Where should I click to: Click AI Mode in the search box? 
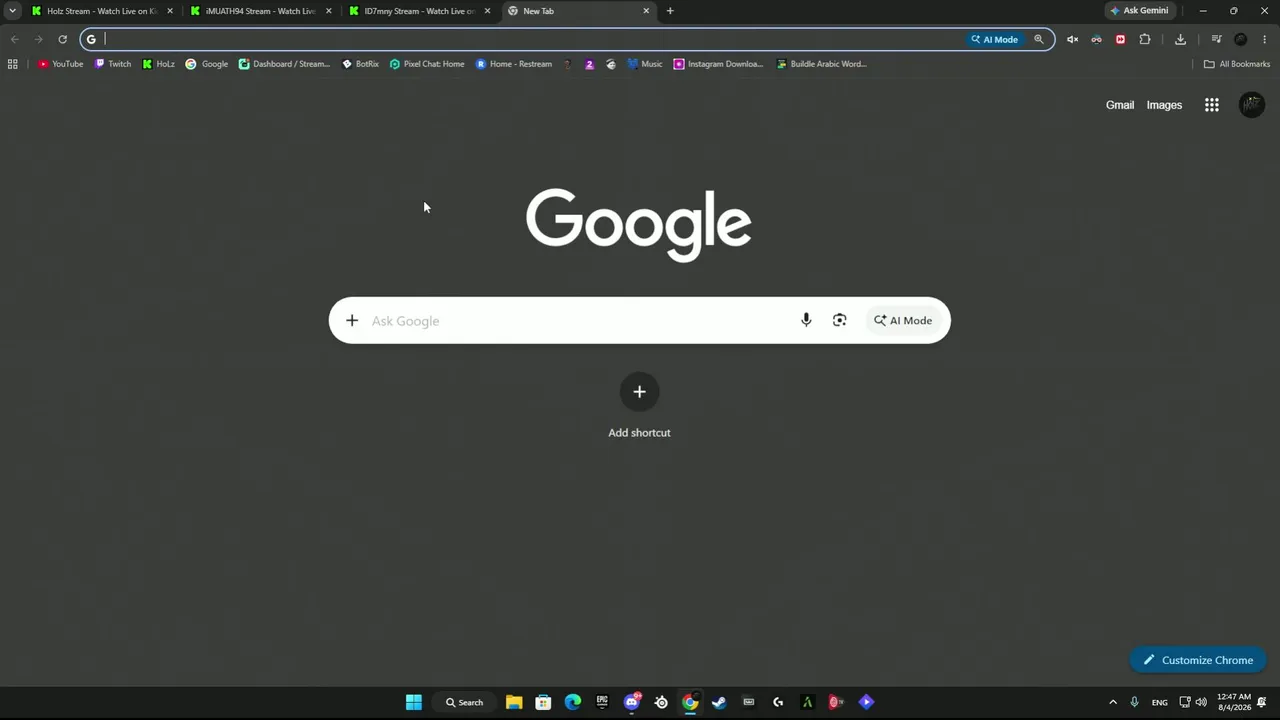[903, 321]
